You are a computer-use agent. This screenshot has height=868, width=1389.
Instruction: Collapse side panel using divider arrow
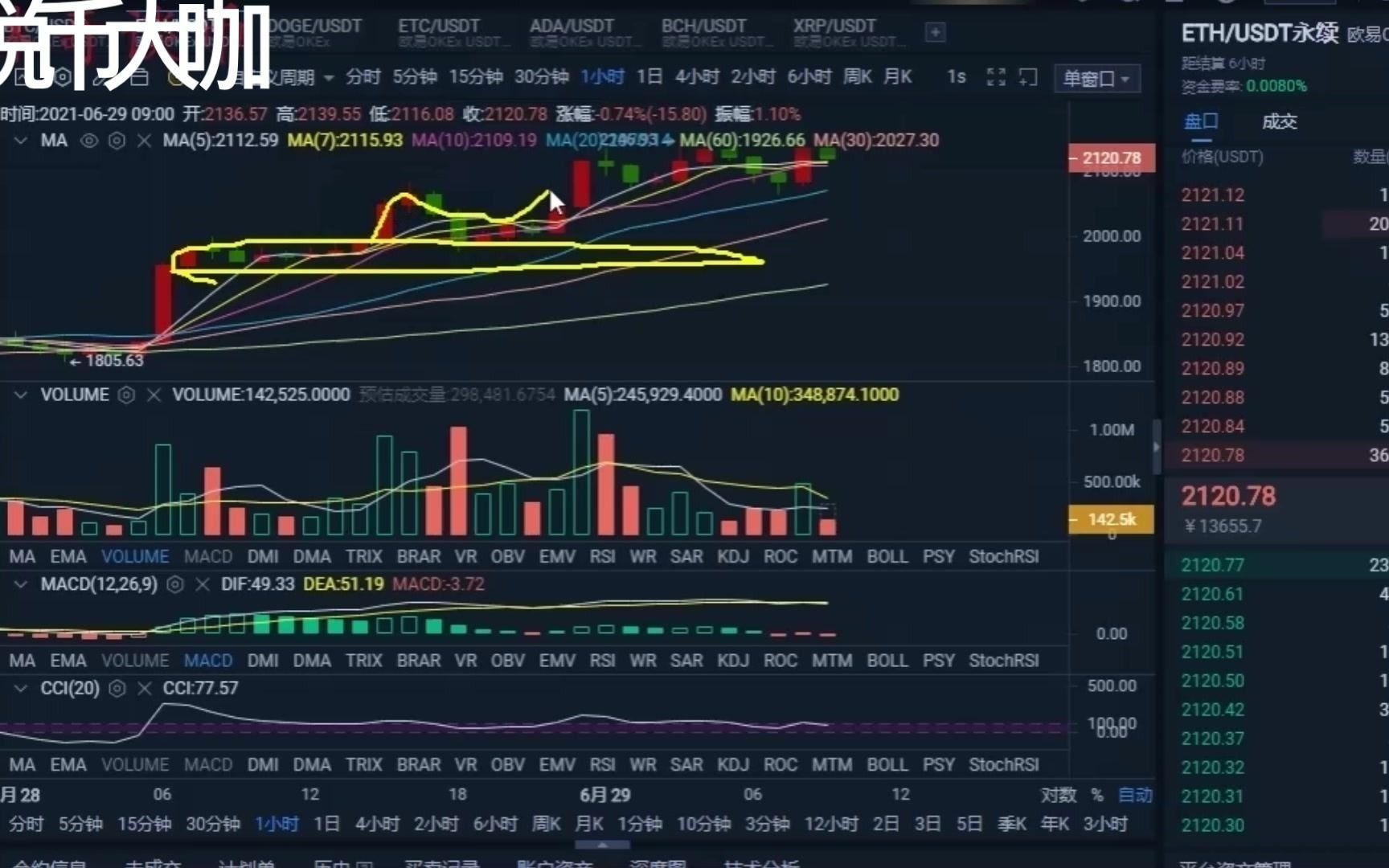1157,447
